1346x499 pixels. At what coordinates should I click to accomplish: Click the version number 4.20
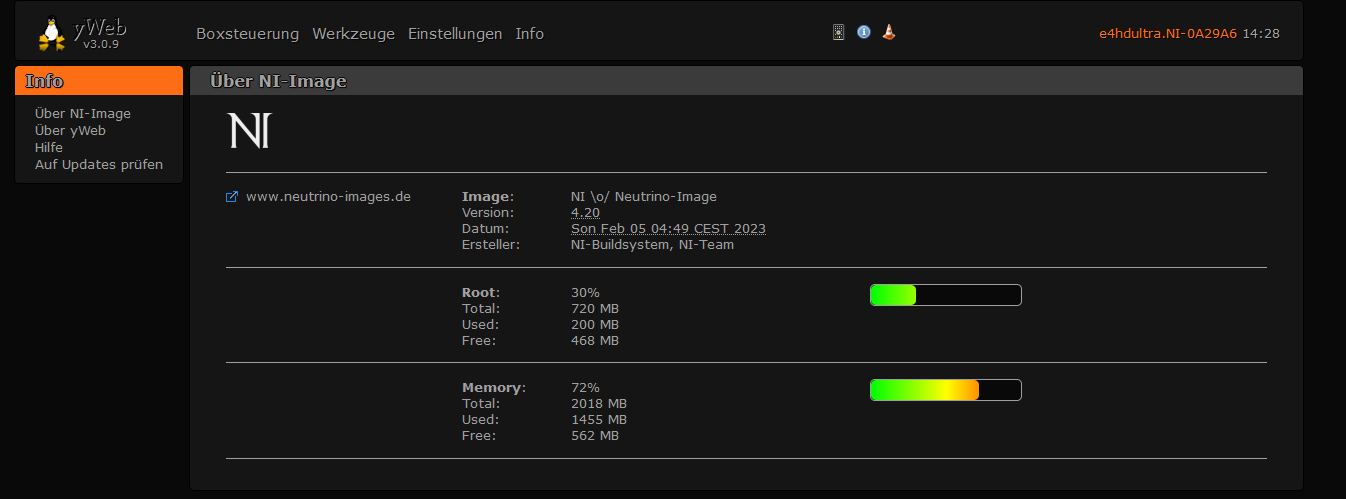585,213
